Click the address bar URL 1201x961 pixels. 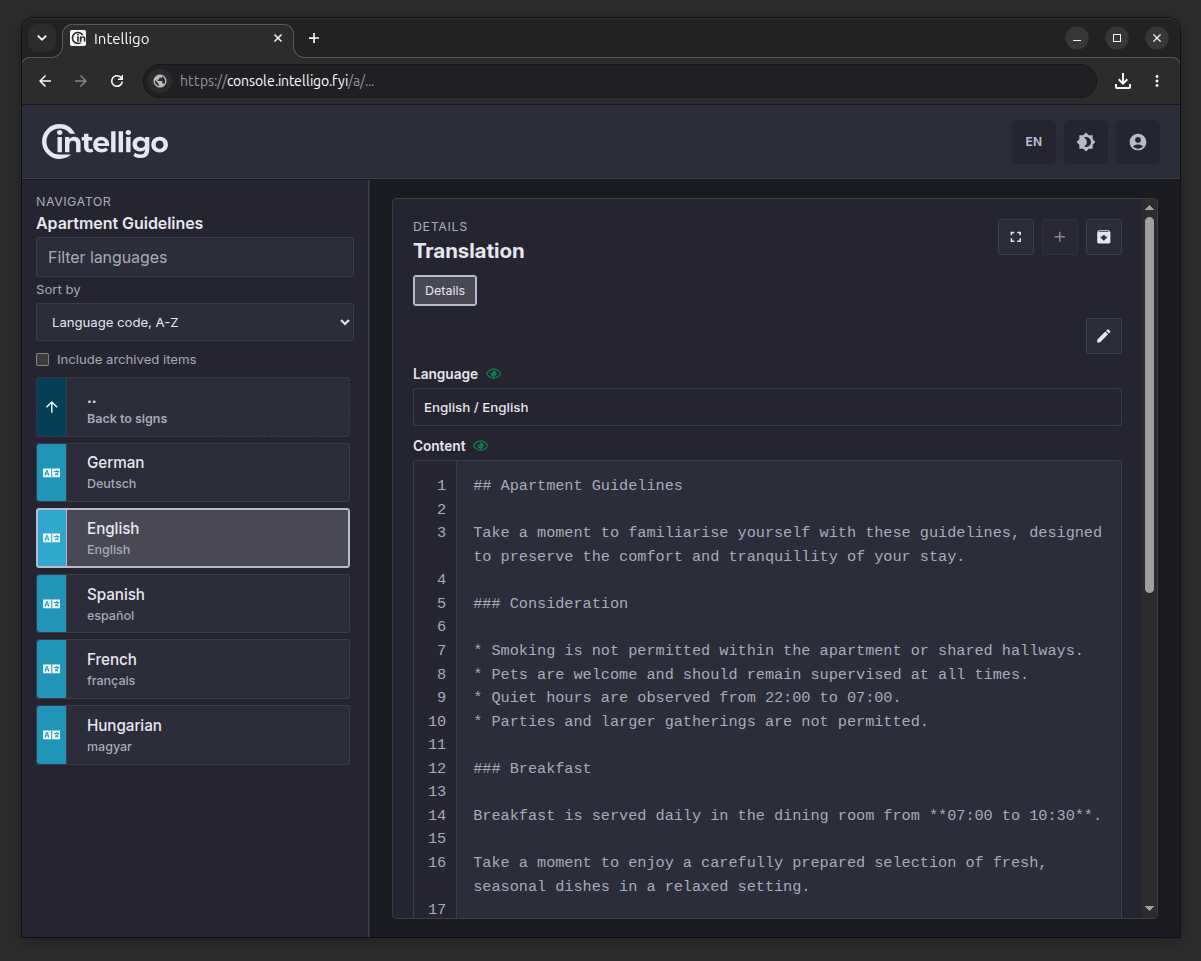click(277, 81)
